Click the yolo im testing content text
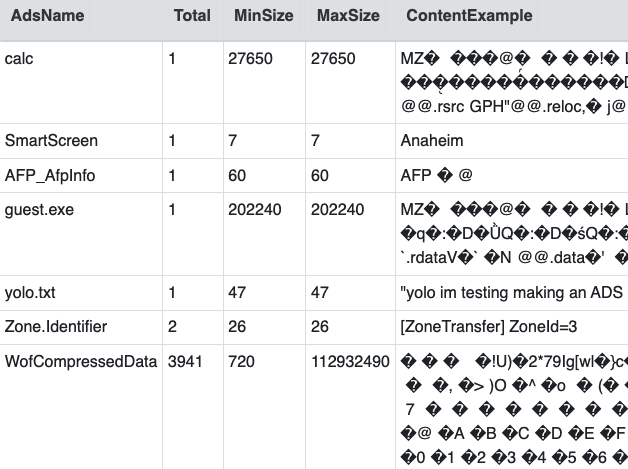628x469 pixels. (511, 293)
